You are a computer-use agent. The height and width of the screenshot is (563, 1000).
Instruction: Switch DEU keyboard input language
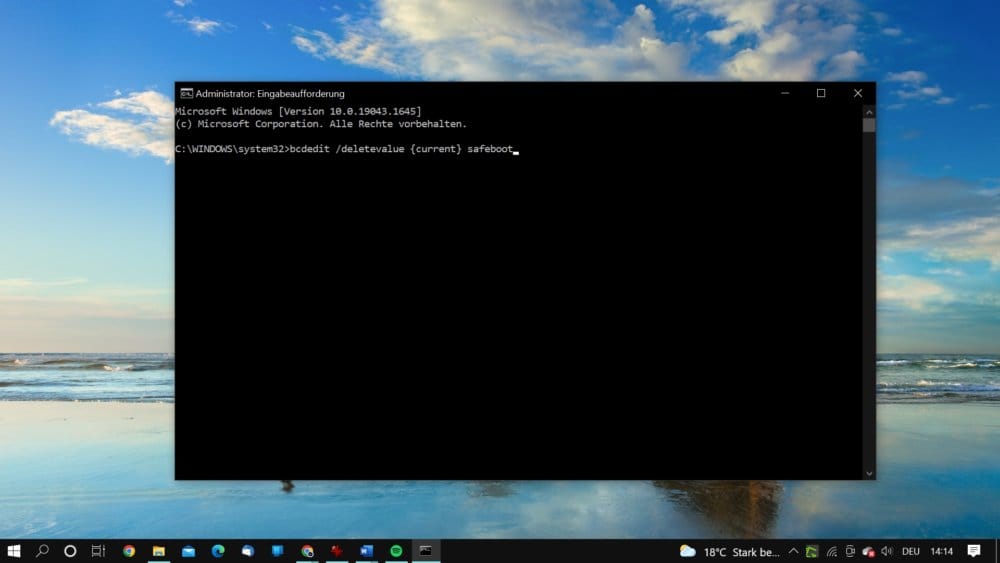pos(911,552)
